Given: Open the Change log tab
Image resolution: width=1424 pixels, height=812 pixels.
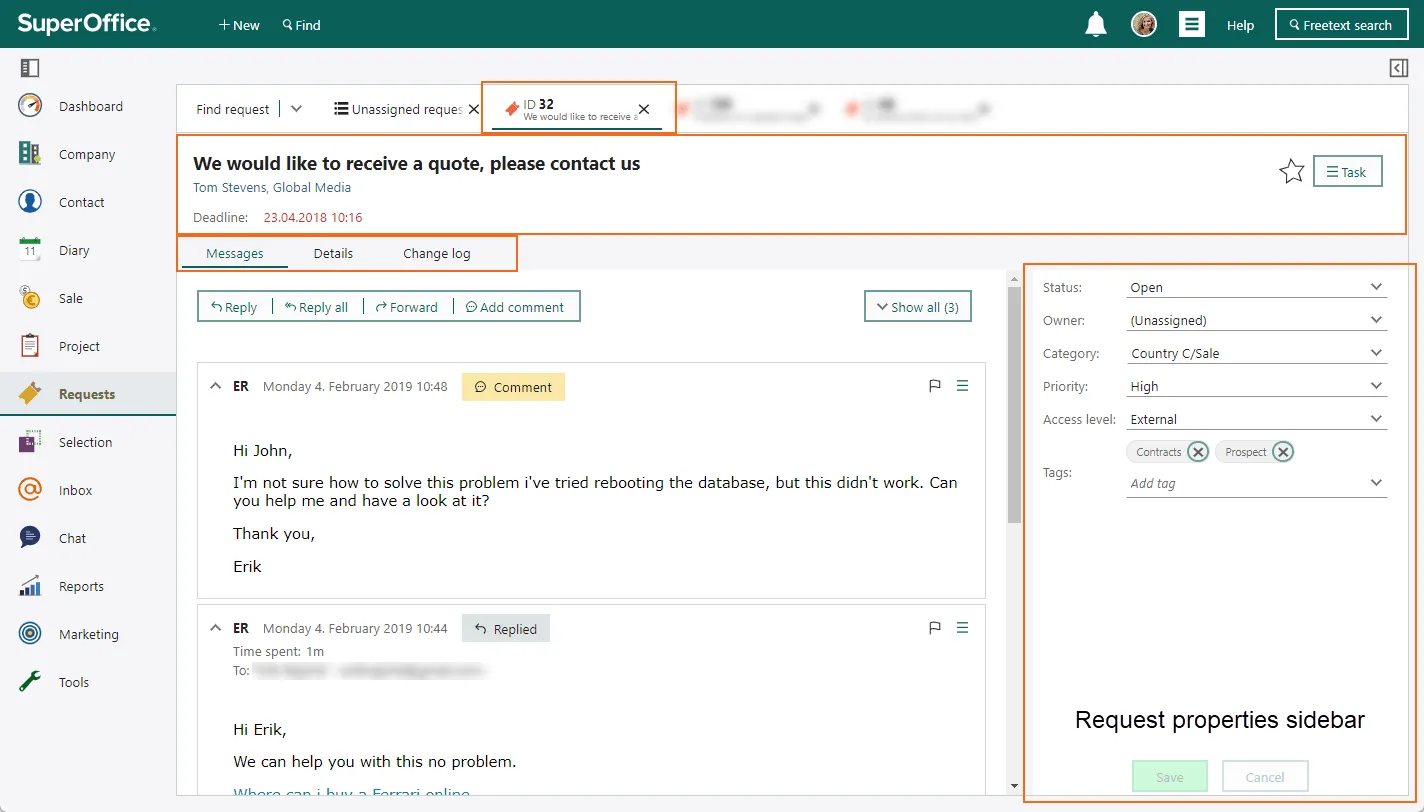Looking at the screenshot, I should point(436,253).
